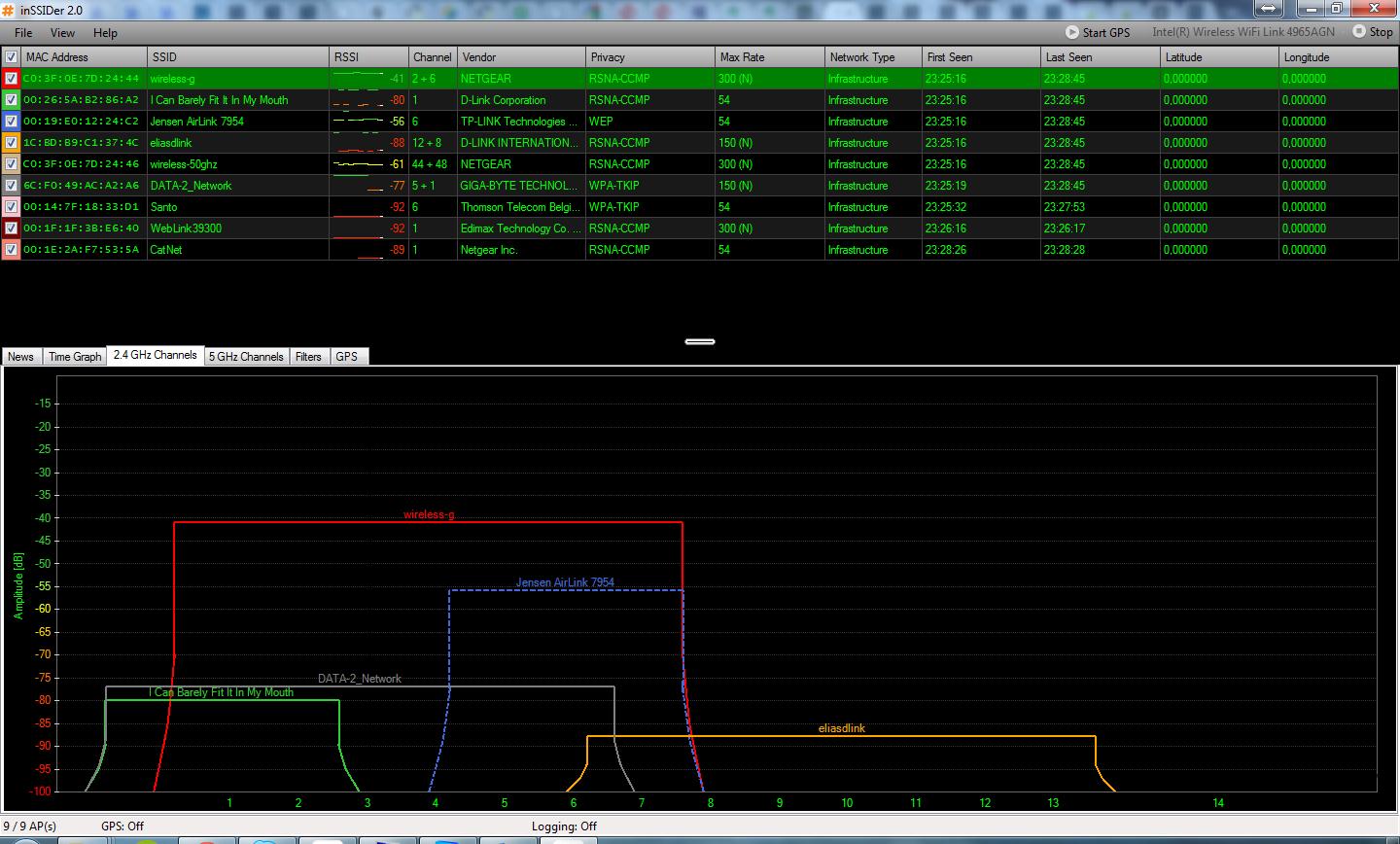The image size is (1400, 844).
Task: Click the inSSIDer application icon in title bar
Action: 8,10
